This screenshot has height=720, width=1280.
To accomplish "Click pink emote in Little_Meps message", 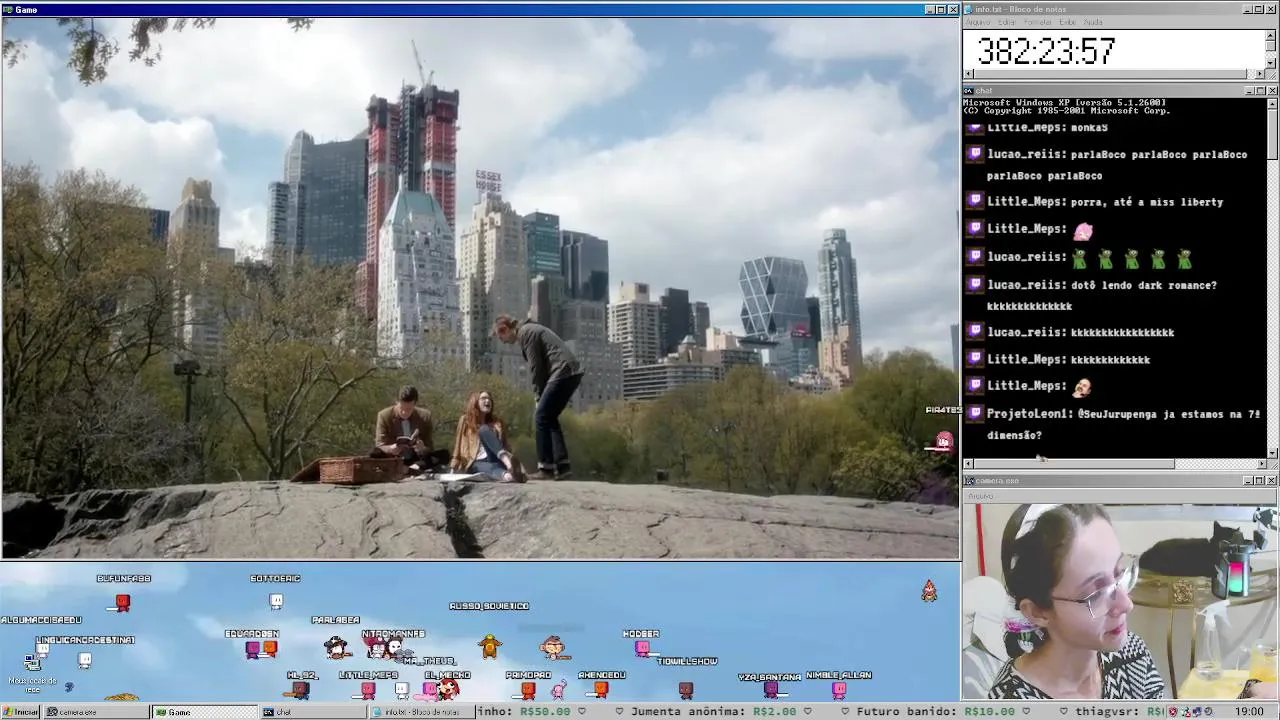I will click(x=1083, y=231).
